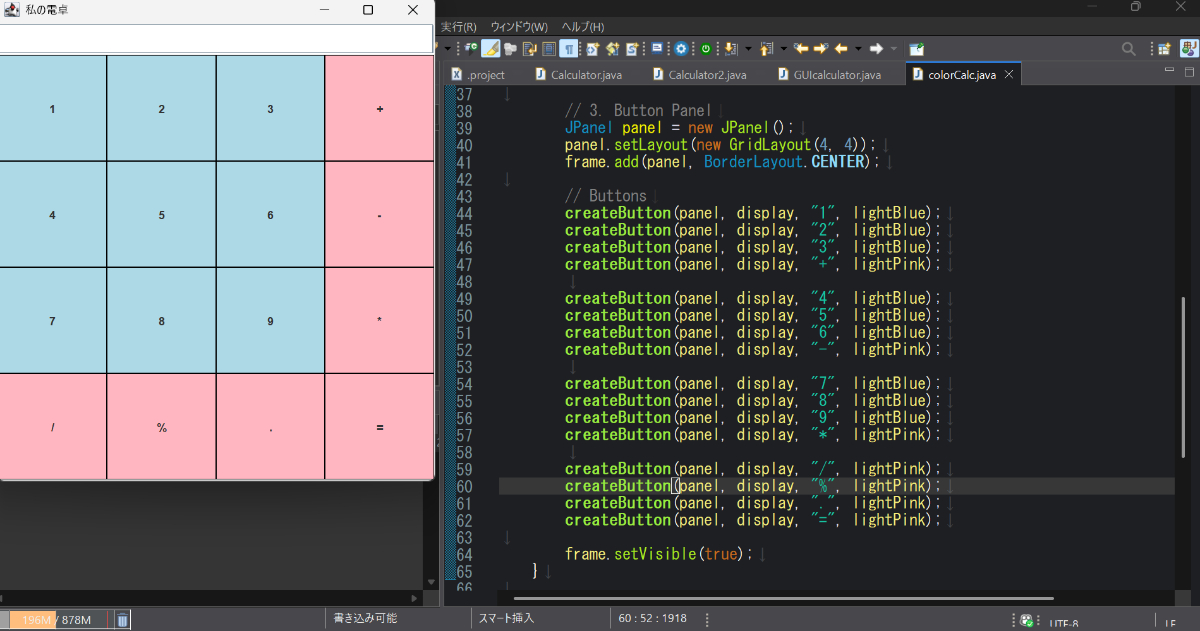Image resolution: width=1200 pixels, height=631 pixels.
Task: Click the green power toolbar icon
Action: [706, 48]
